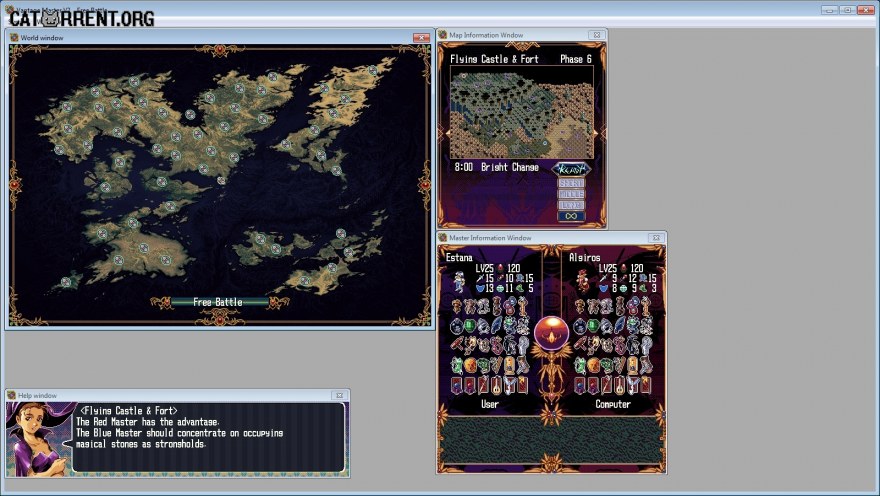Pick Estana's dark blue round creature icon
880x496 pixels.
tap(457, 326)
